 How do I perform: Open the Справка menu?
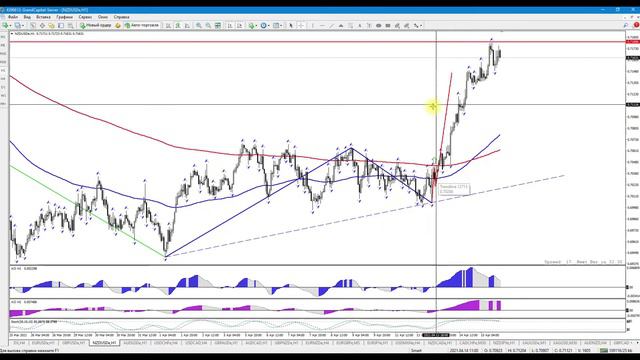[x=121, y=17]
